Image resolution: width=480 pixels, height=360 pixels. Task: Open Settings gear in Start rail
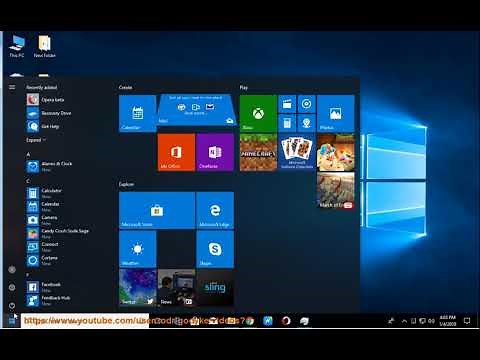[12, 287]
